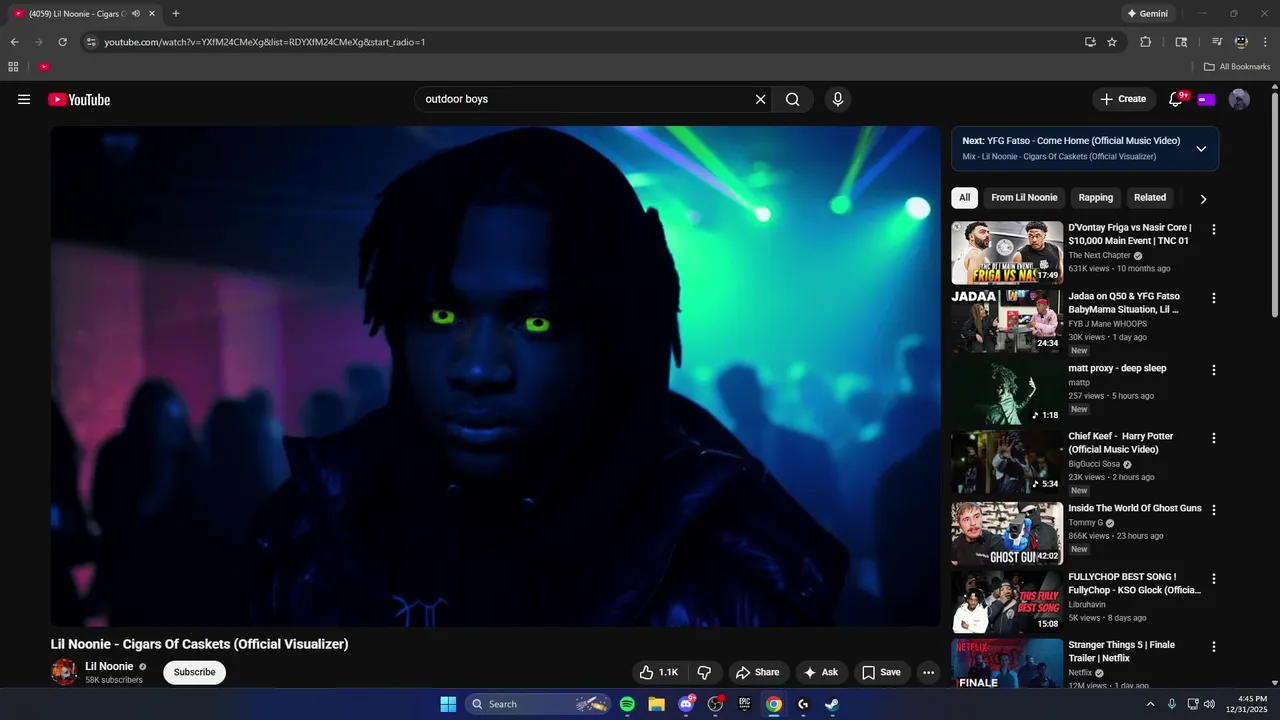Screen dimensions: 1280x720
Task: Open YouTube bookmark in bookmarks bar
Action: tap(44, 67)
